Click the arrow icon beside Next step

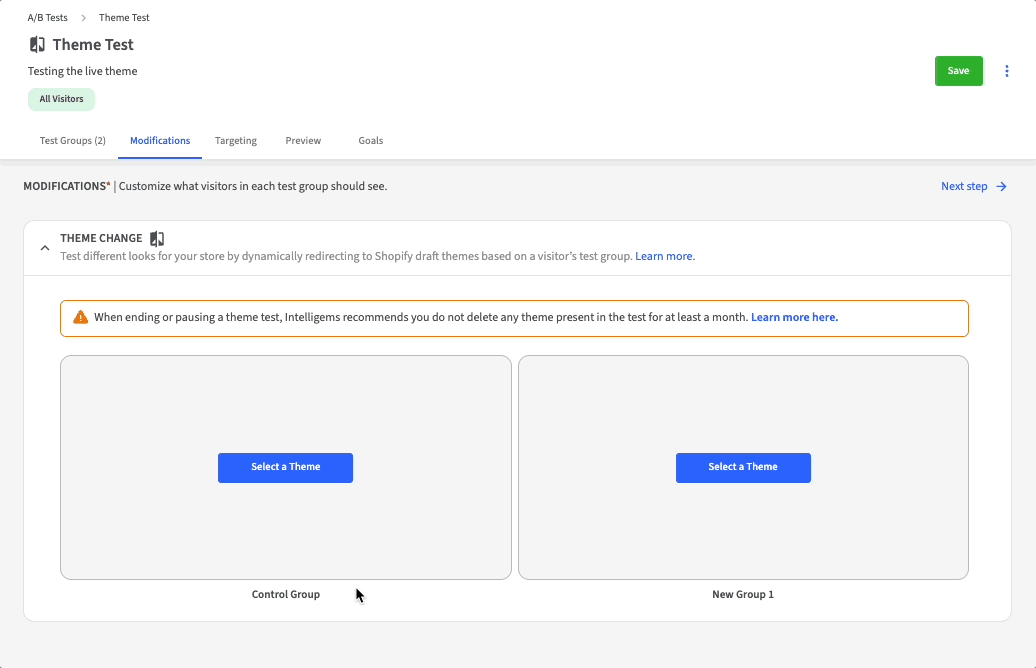(1001, 187)
